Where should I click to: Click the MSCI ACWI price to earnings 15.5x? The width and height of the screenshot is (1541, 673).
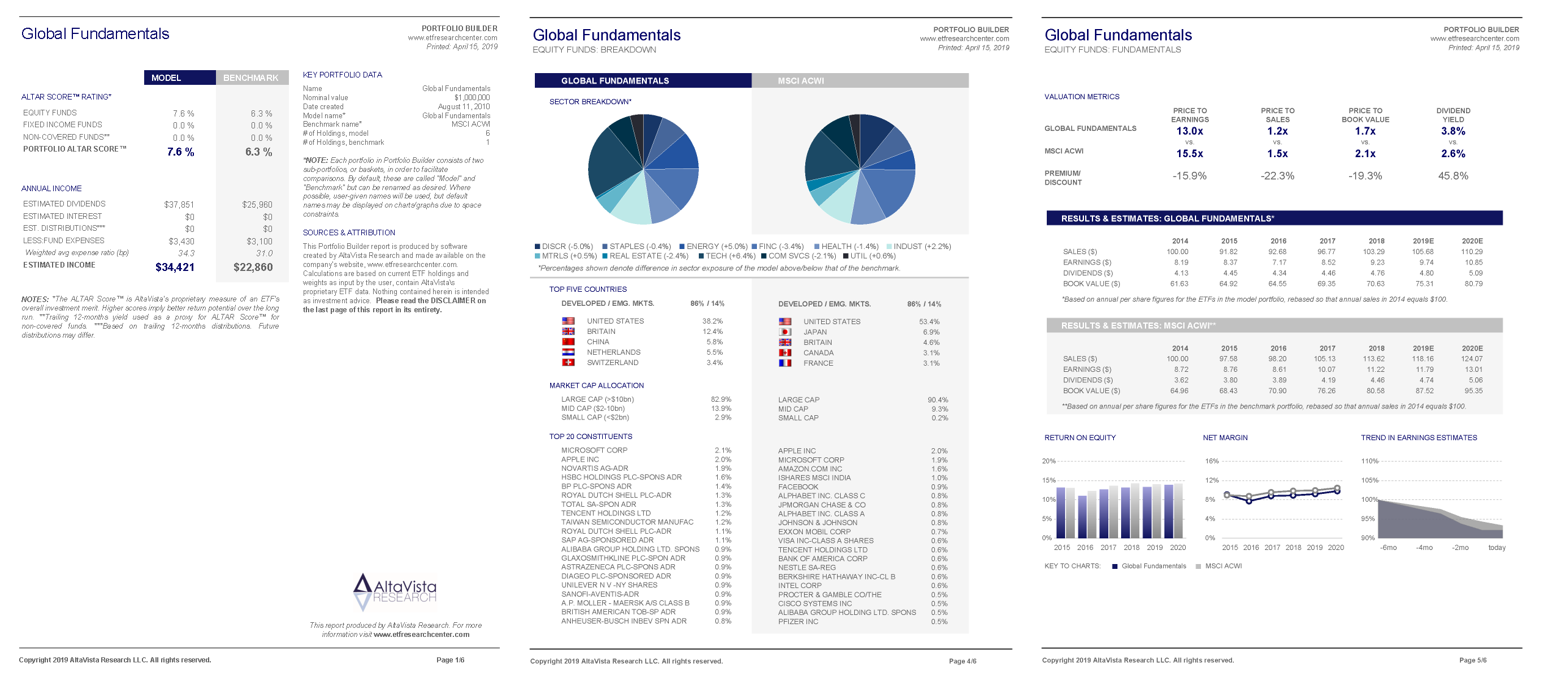point(1190,153)
